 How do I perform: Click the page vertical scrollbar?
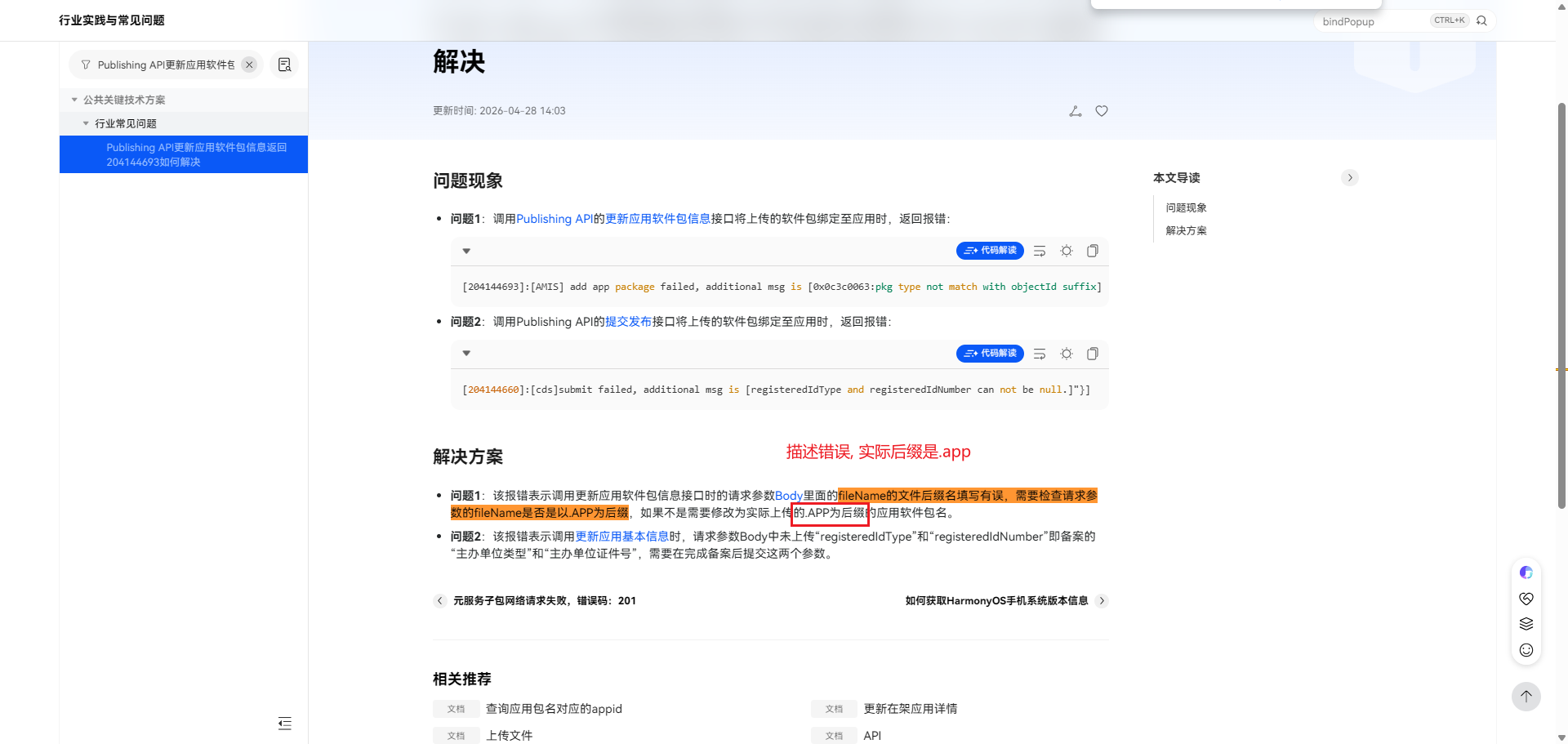(1561, 306)
